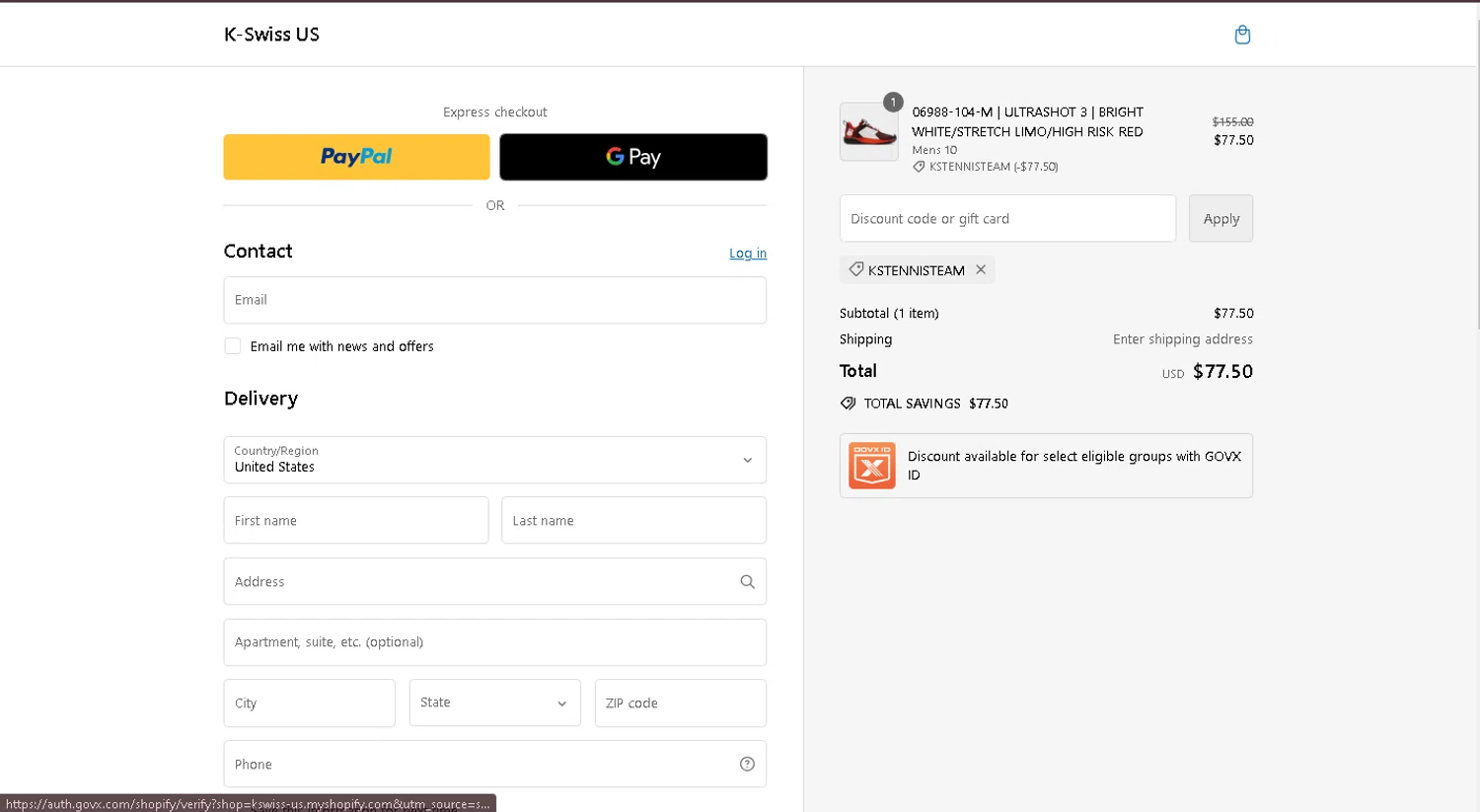Click the Subtotal (1 item) label
Viewport: 1480px width, 812px height.
tap(889, 313)
